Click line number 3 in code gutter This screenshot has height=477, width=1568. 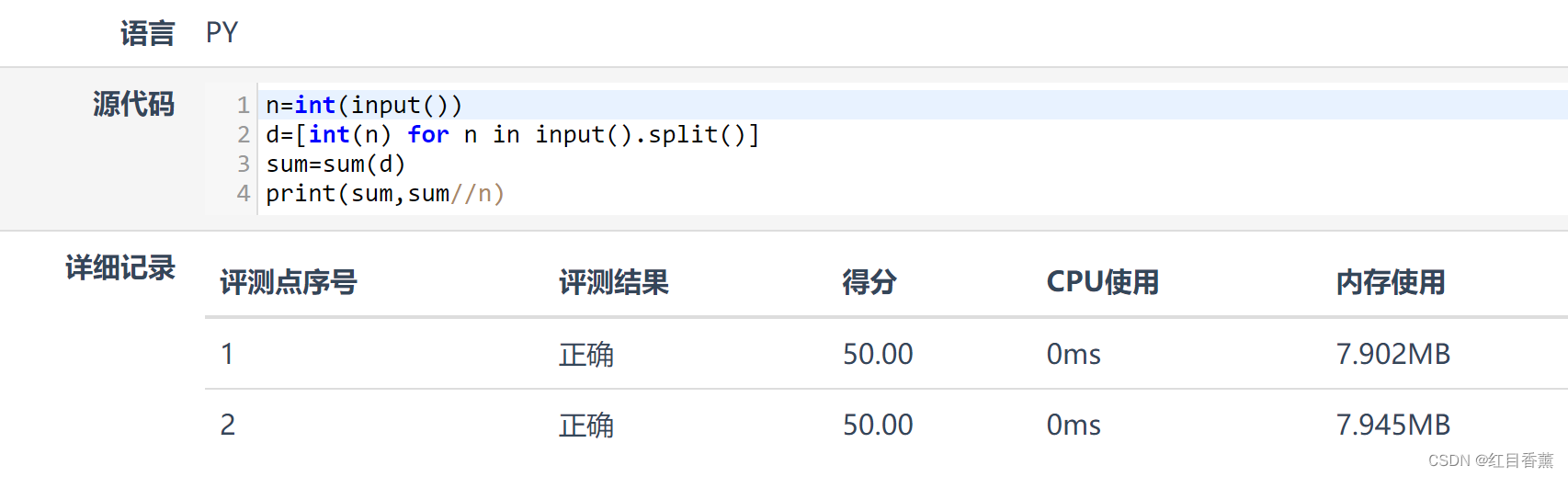(x=243, y=165)
